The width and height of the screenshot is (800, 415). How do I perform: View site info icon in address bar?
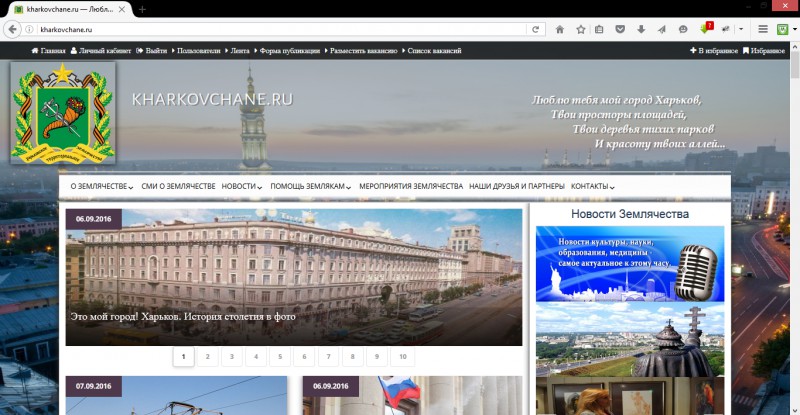[x=30, y=30]
